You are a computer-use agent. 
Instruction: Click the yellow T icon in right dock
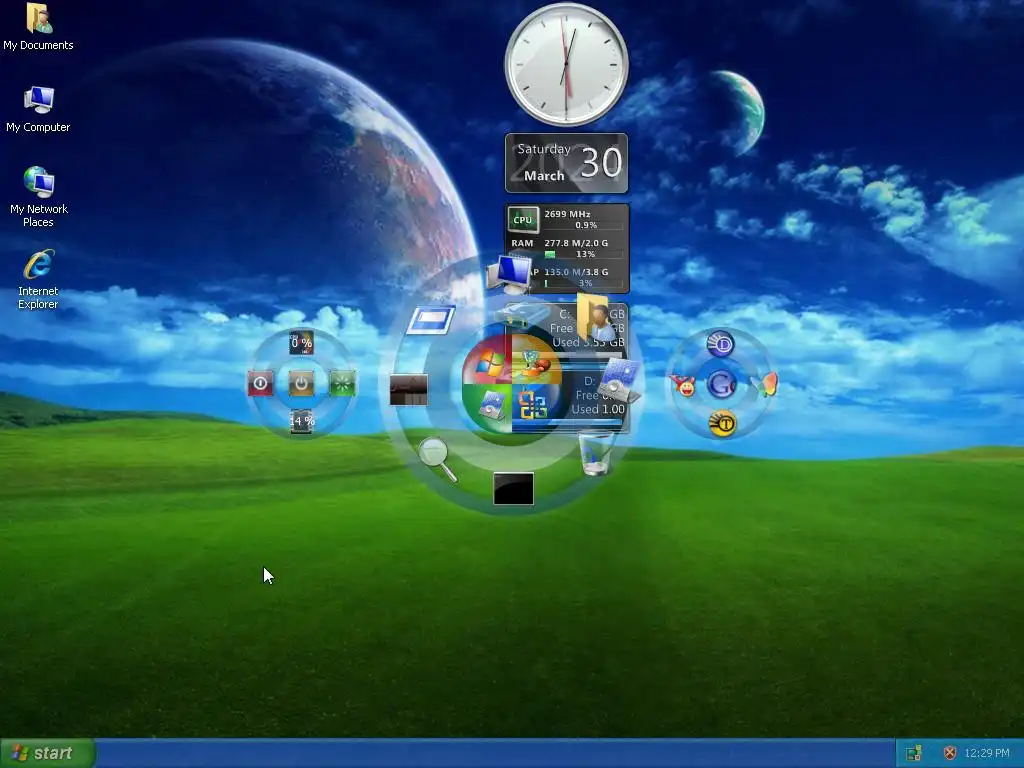coord(722,424)
